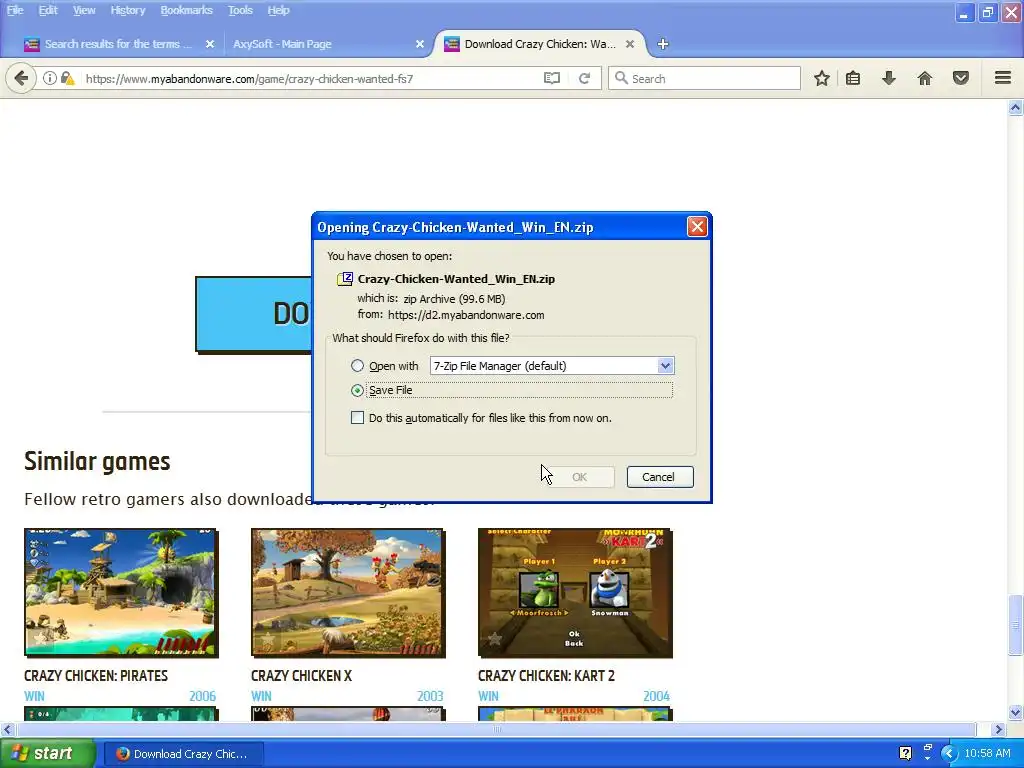
Task: Open the Bookmarks menu
Action: click(186, 10)
